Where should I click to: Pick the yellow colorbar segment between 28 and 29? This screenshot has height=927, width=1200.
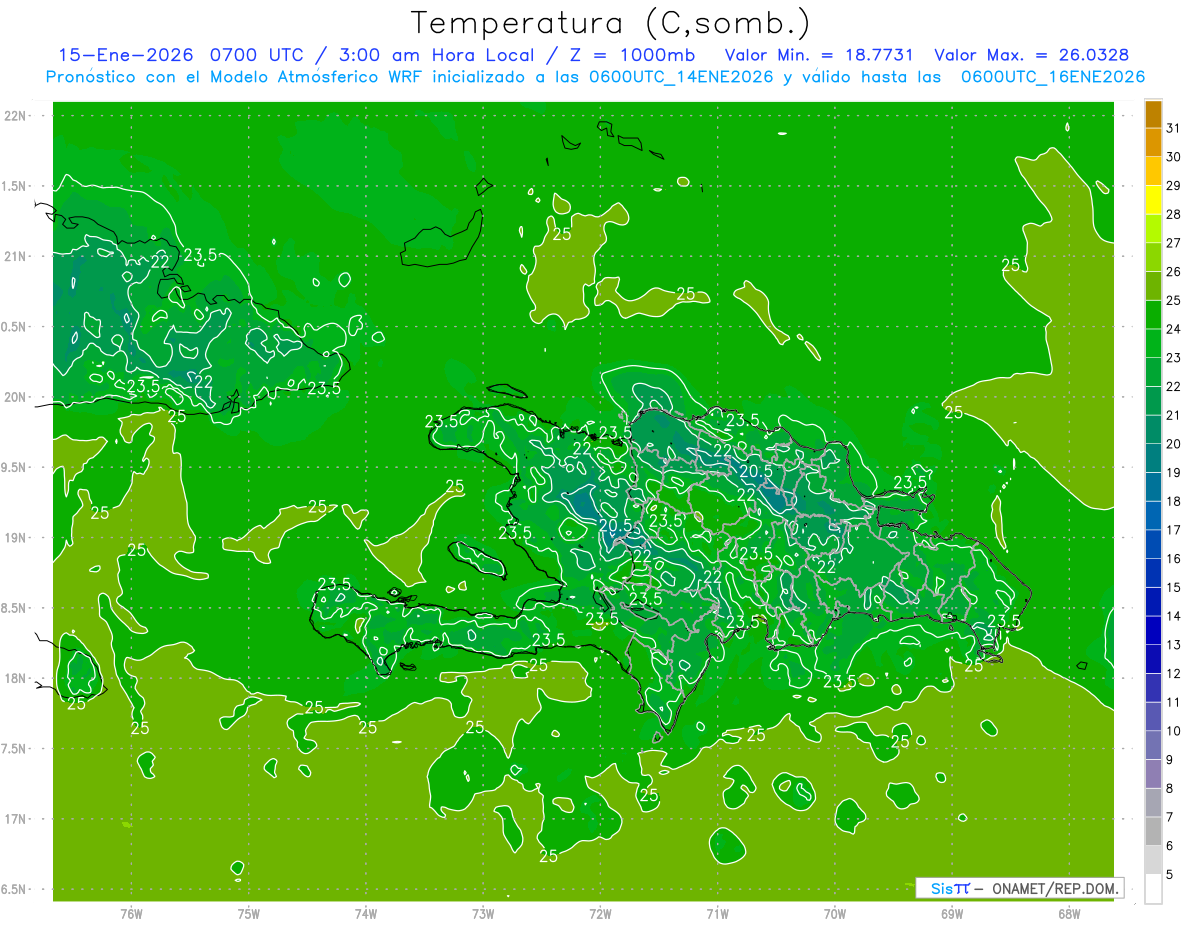(1153, 200)
